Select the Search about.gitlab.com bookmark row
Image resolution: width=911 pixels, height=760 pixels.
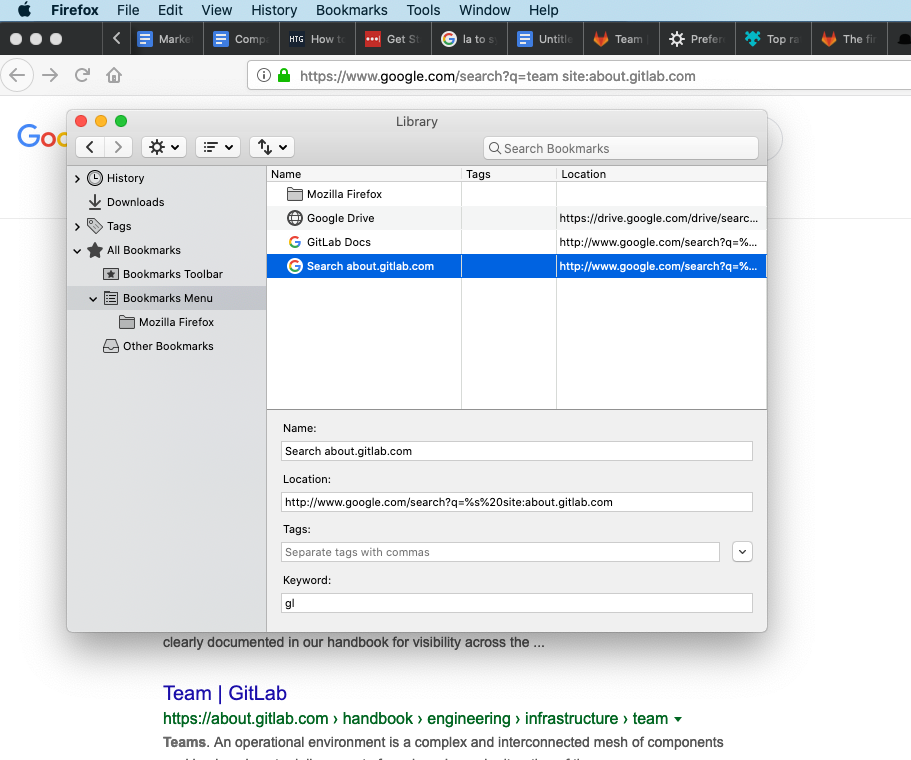pos(517,266)
